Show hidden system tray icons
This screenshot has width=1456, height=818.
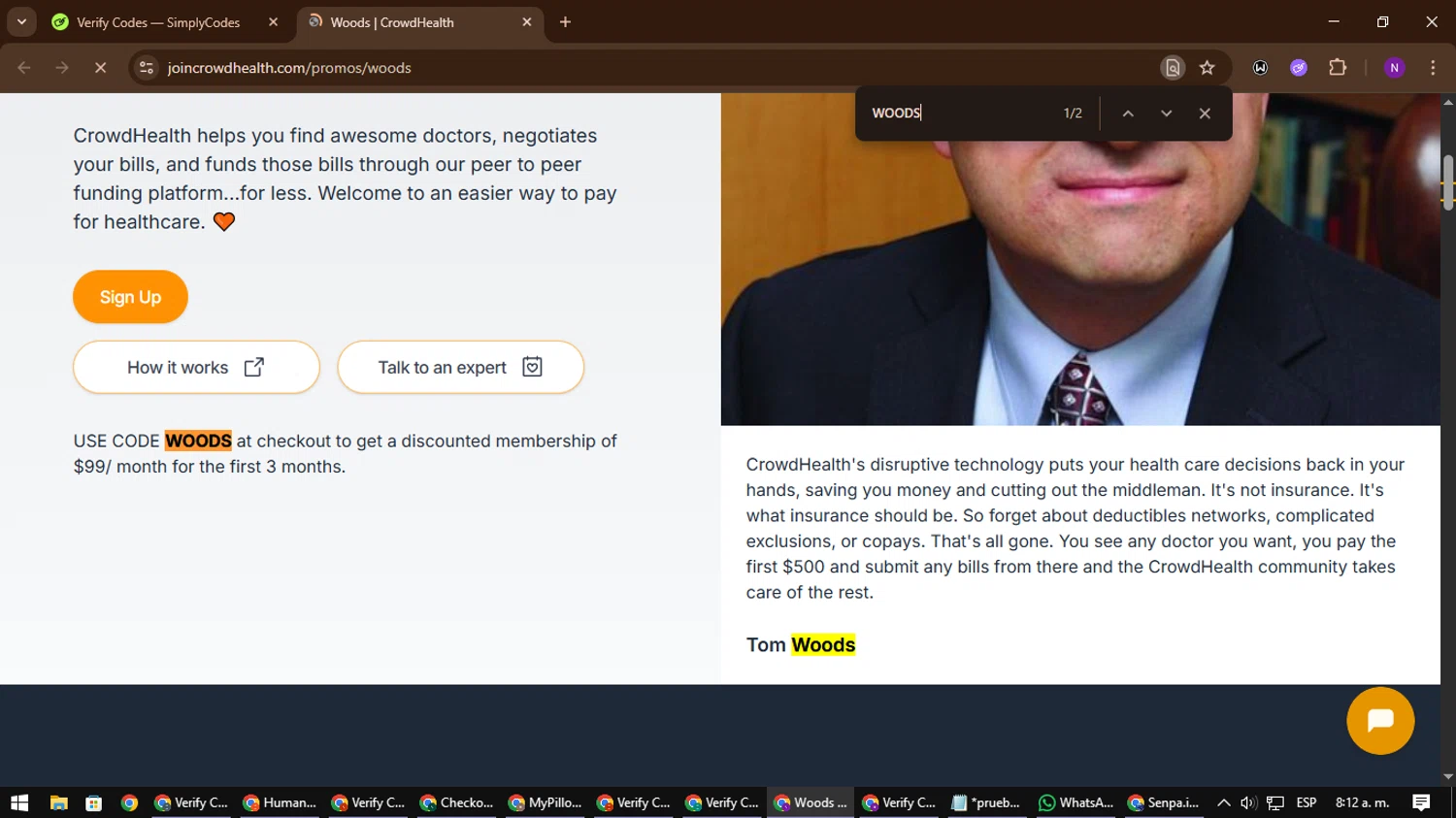coord(1224,802)
